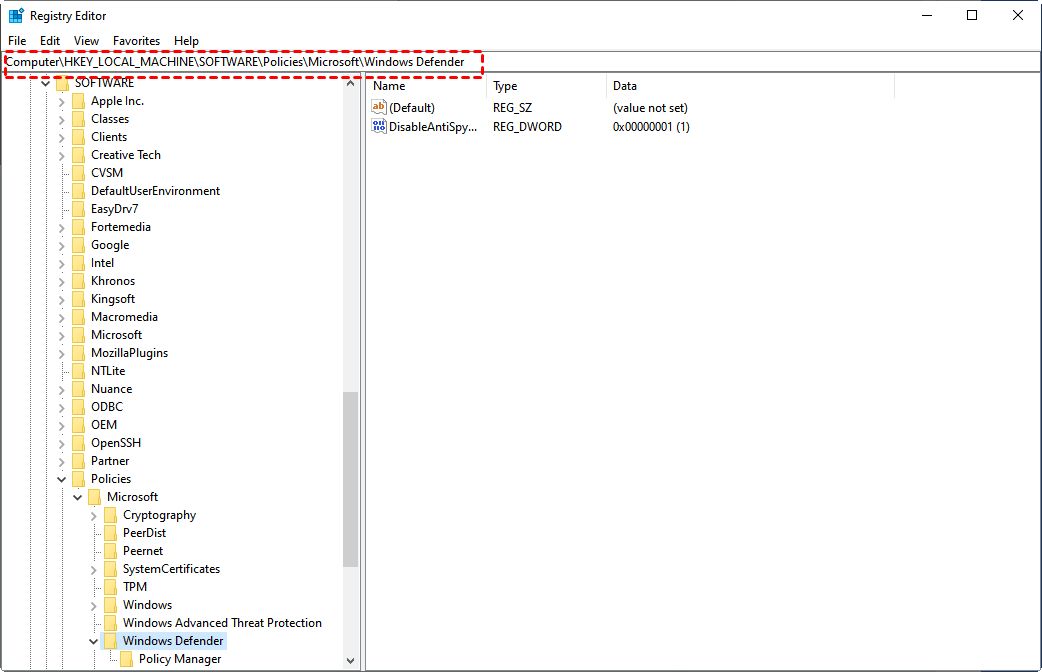Expand the Google key

62,245
